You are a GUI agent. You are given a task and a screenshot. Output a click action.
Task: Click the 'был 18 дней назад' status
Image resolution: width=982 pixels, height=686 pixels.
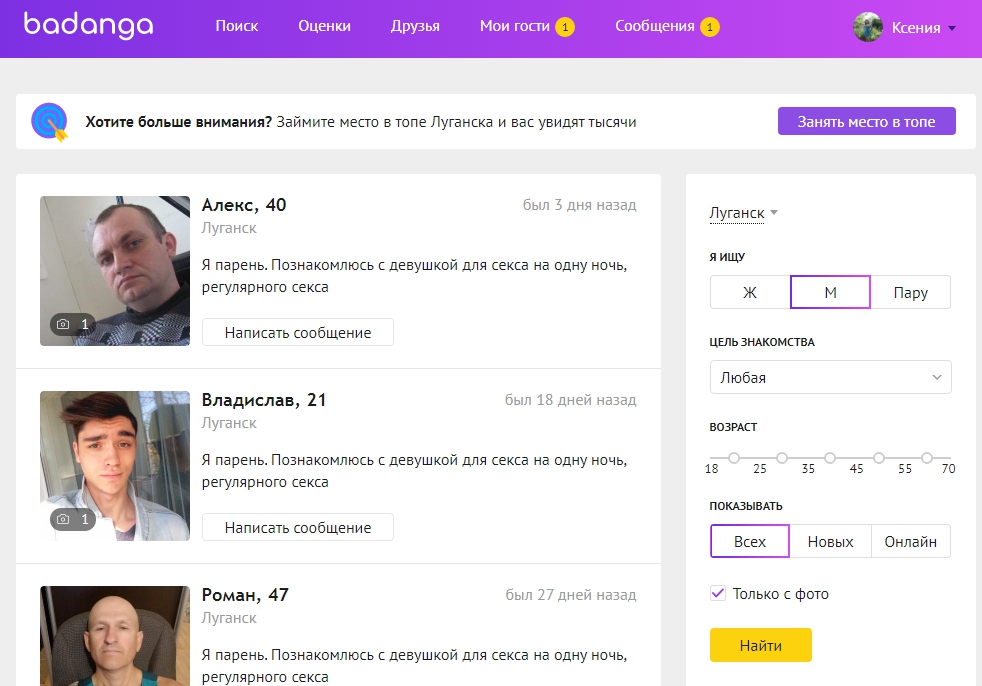571,400
